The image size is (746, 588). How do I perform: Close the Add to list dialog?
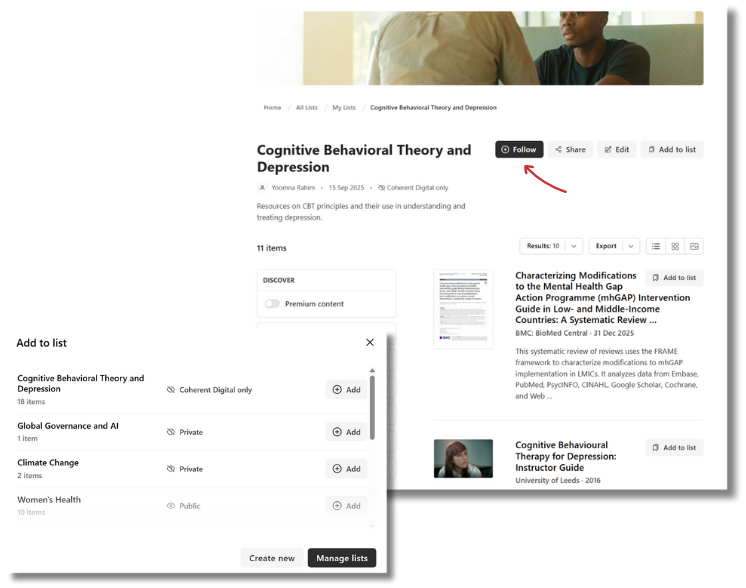pyautogui.click(x=370, y=342)
